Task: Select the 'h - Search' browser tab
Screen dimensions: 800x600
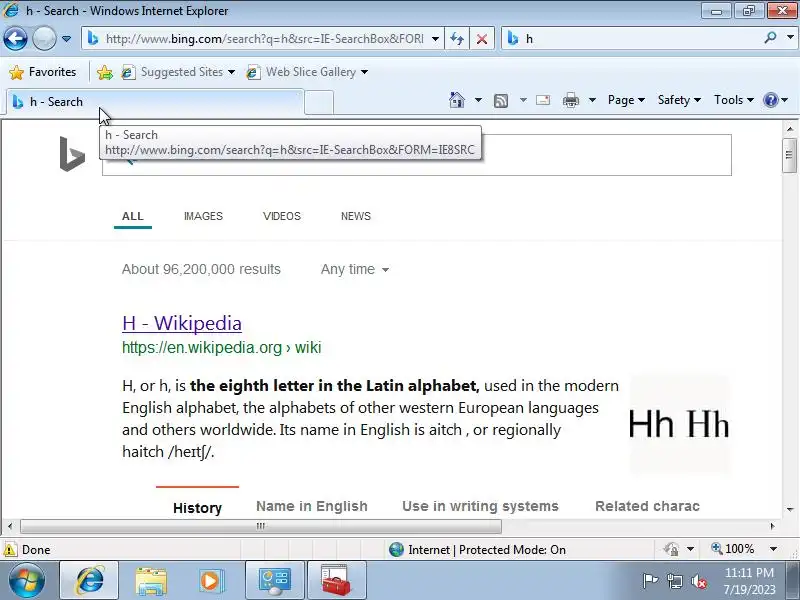Action: [x=156, y=102]
